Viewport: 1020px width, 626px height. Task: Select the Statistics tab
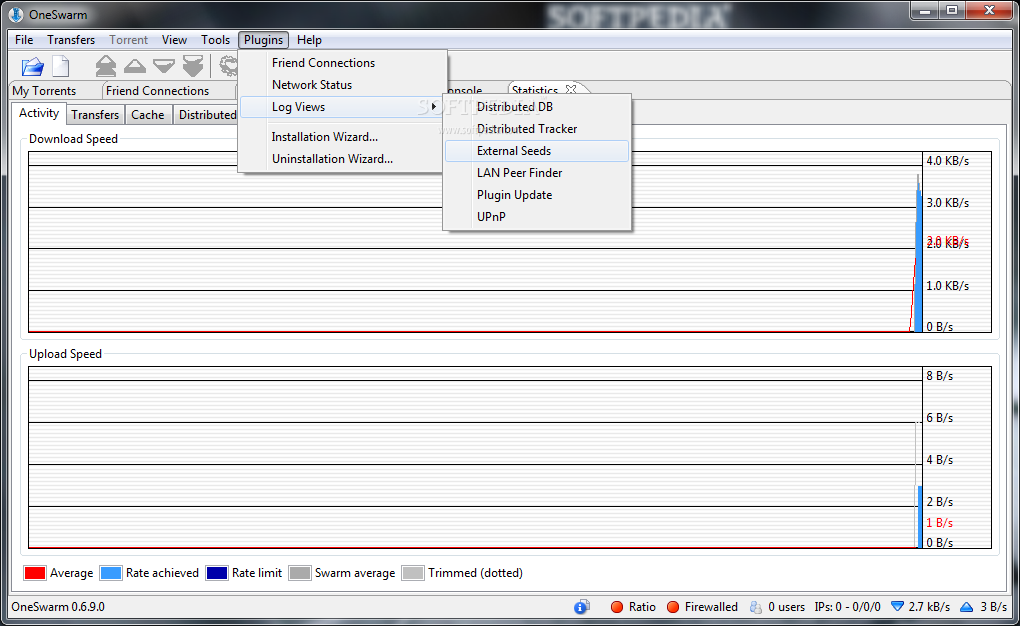point(535,90)
